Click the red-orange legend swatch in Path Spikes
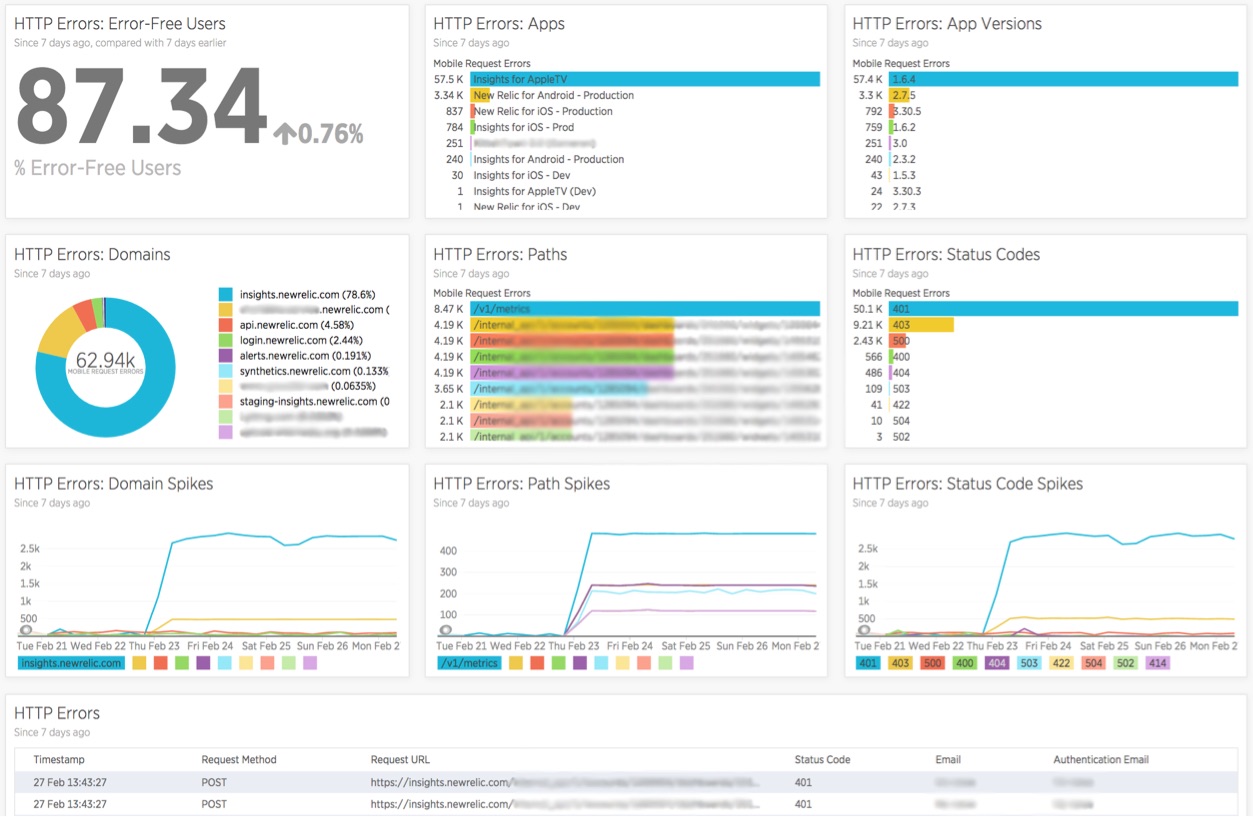The image size is (1253, 822). [x=537, y=663]
